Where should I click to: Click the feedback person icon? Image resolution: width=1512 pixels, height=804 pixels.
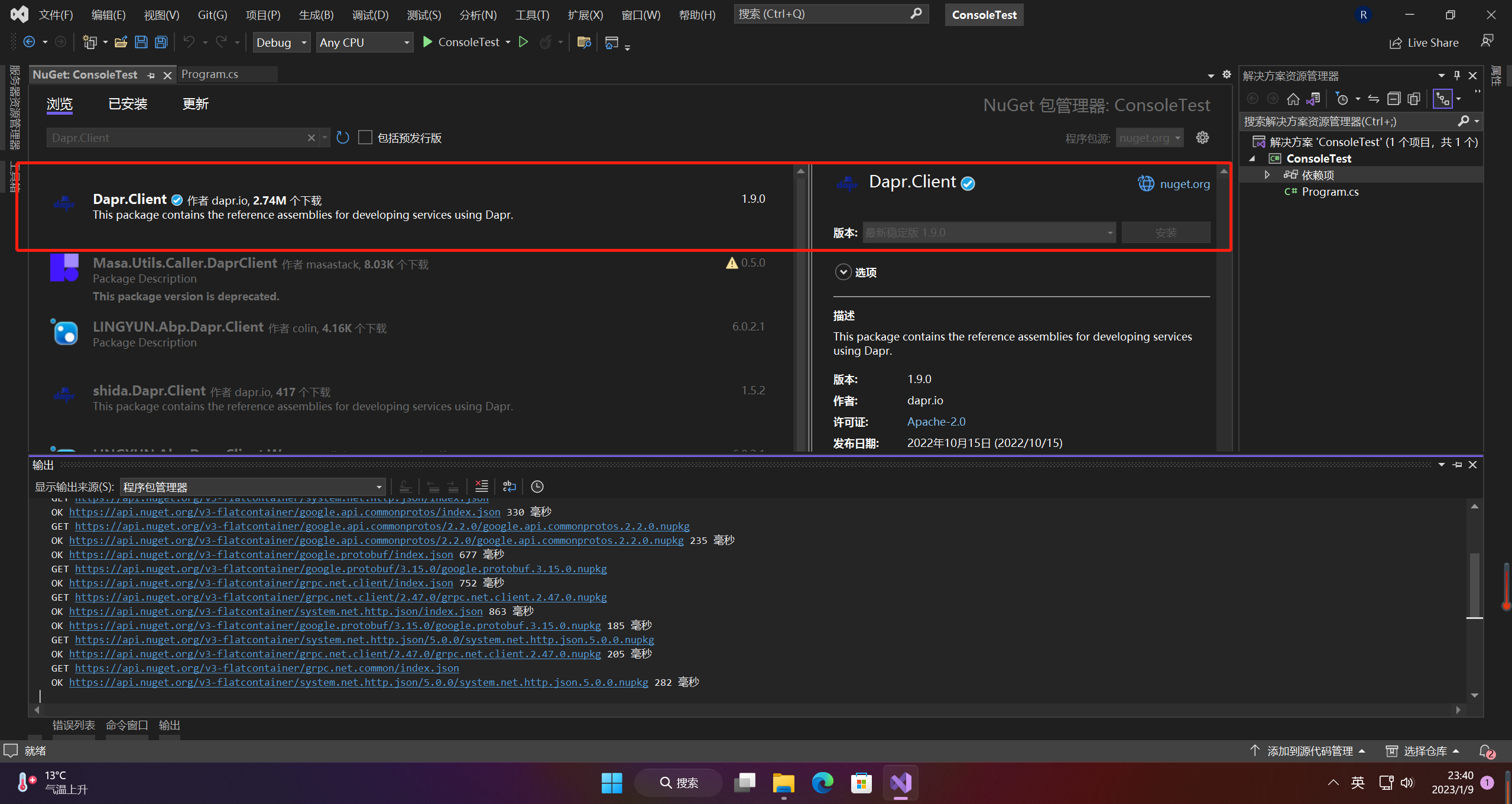pyautogui.click(x=1487, y=41)
